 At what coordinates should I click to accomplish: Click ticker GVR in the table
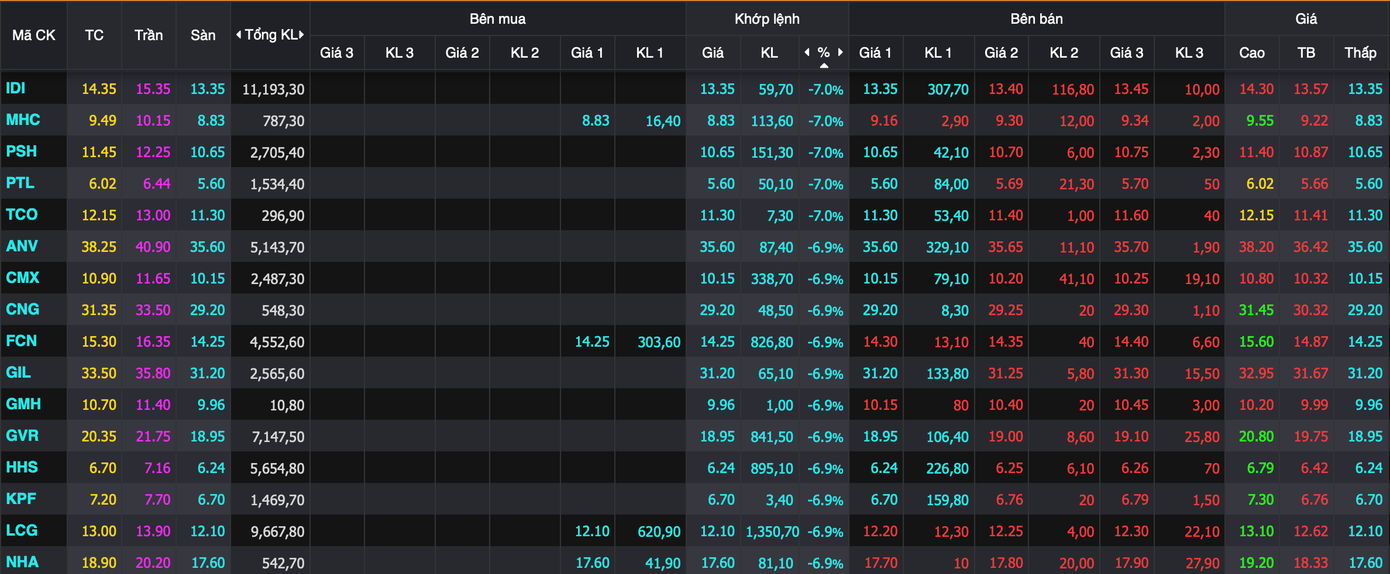point(22,436)
